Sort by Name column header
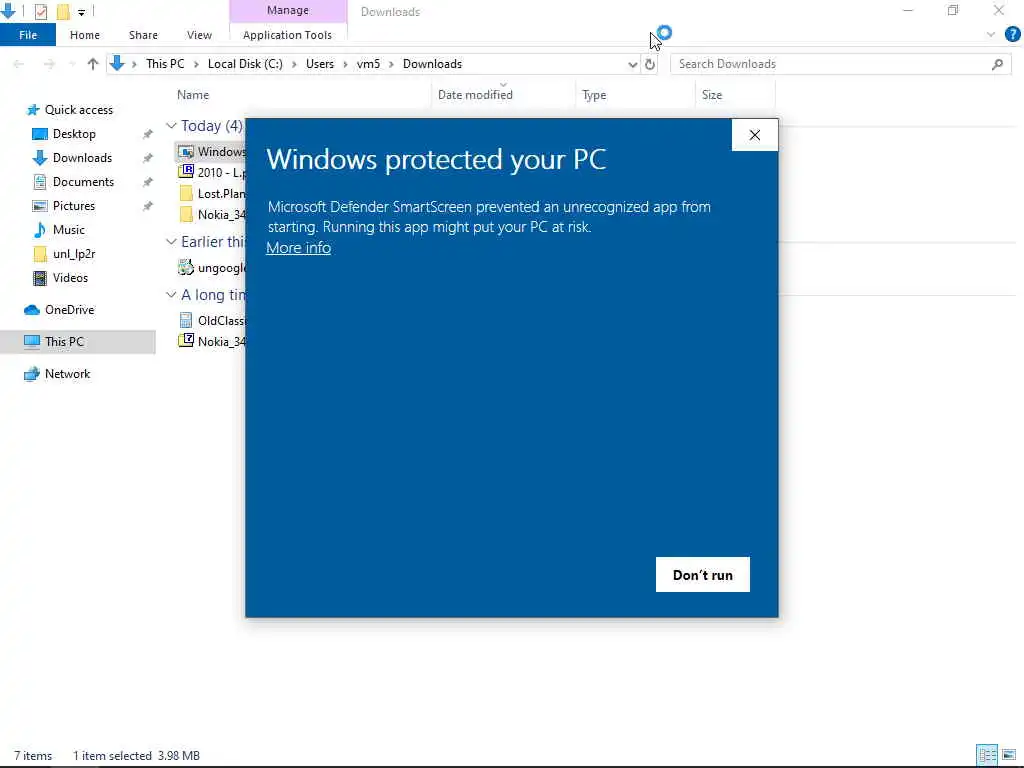 click(193, 95)
